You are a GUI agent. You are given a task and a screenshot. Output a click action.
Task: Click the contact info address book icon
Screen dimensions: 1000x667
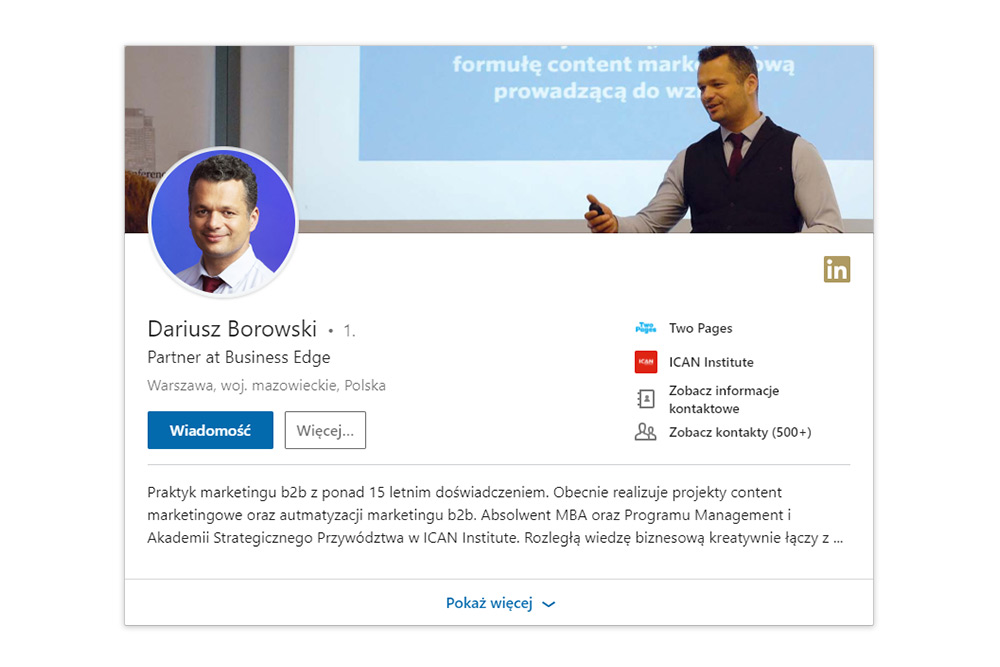pyautogui.click(x=645, y=399)
